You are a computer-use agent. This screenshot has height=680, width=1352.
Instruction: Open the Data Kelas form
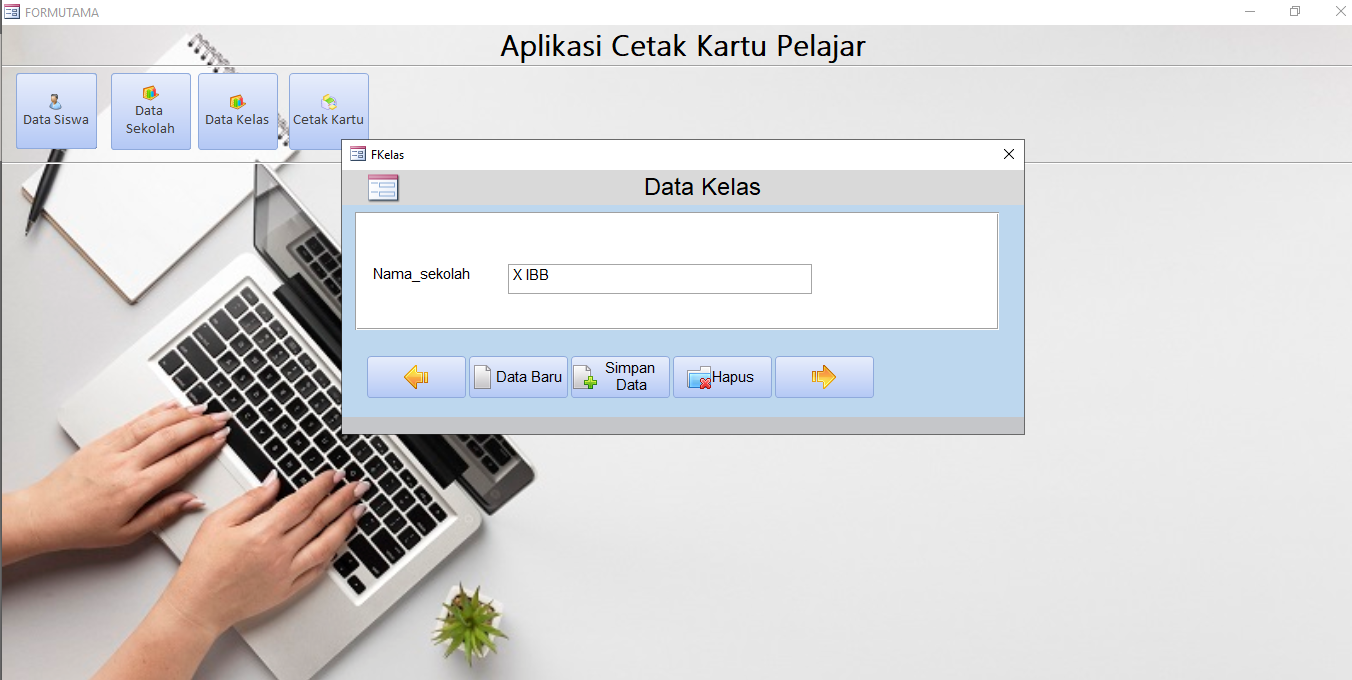[237, 111]
